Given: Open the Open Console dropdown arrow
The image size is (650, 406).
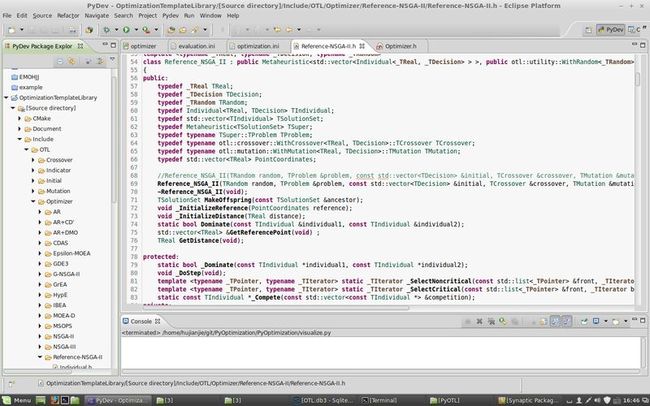Looking at the screenshot, I should coord(626,321).
